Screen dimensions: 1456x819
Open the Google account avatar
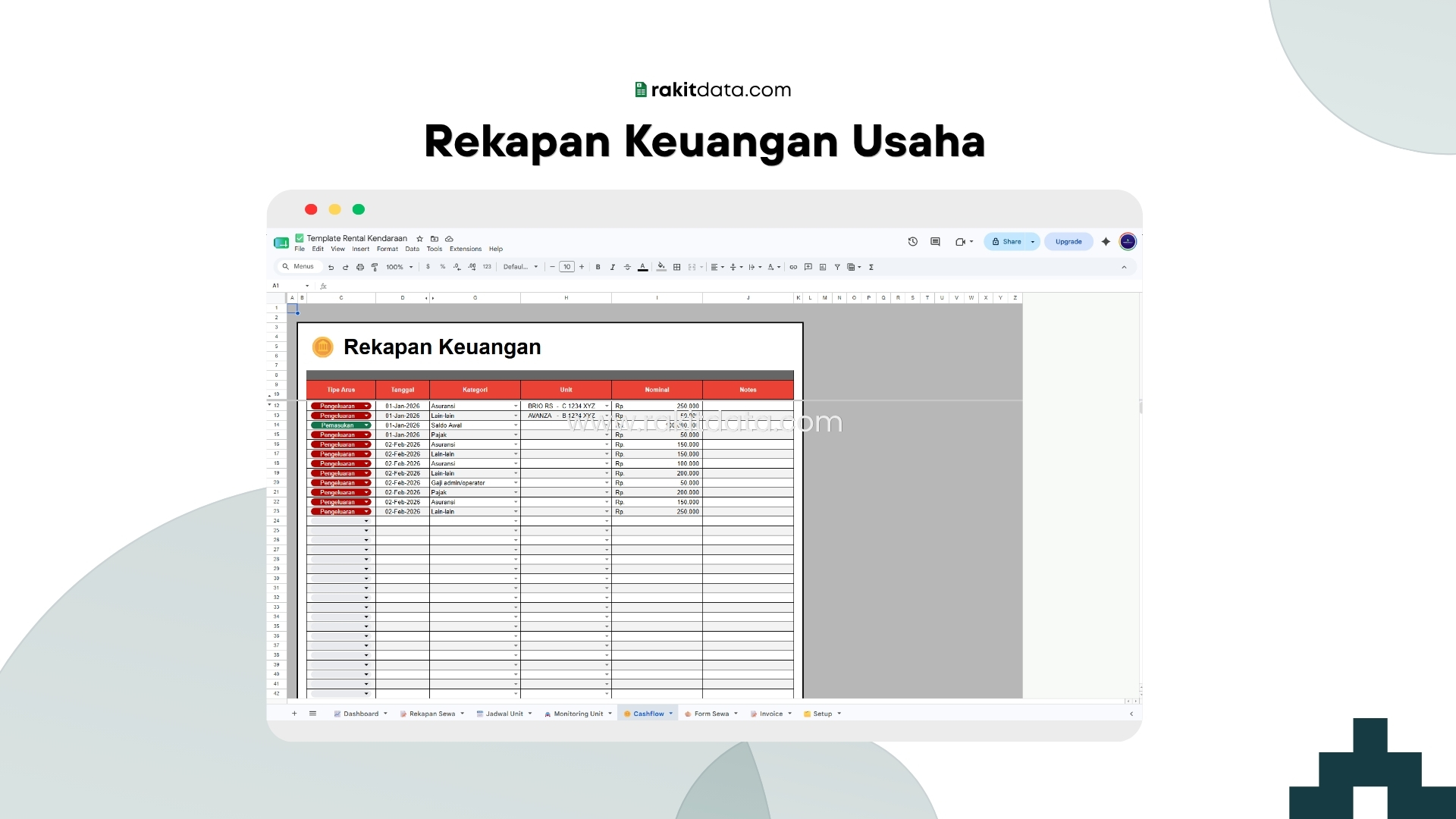pos(1128,242)
